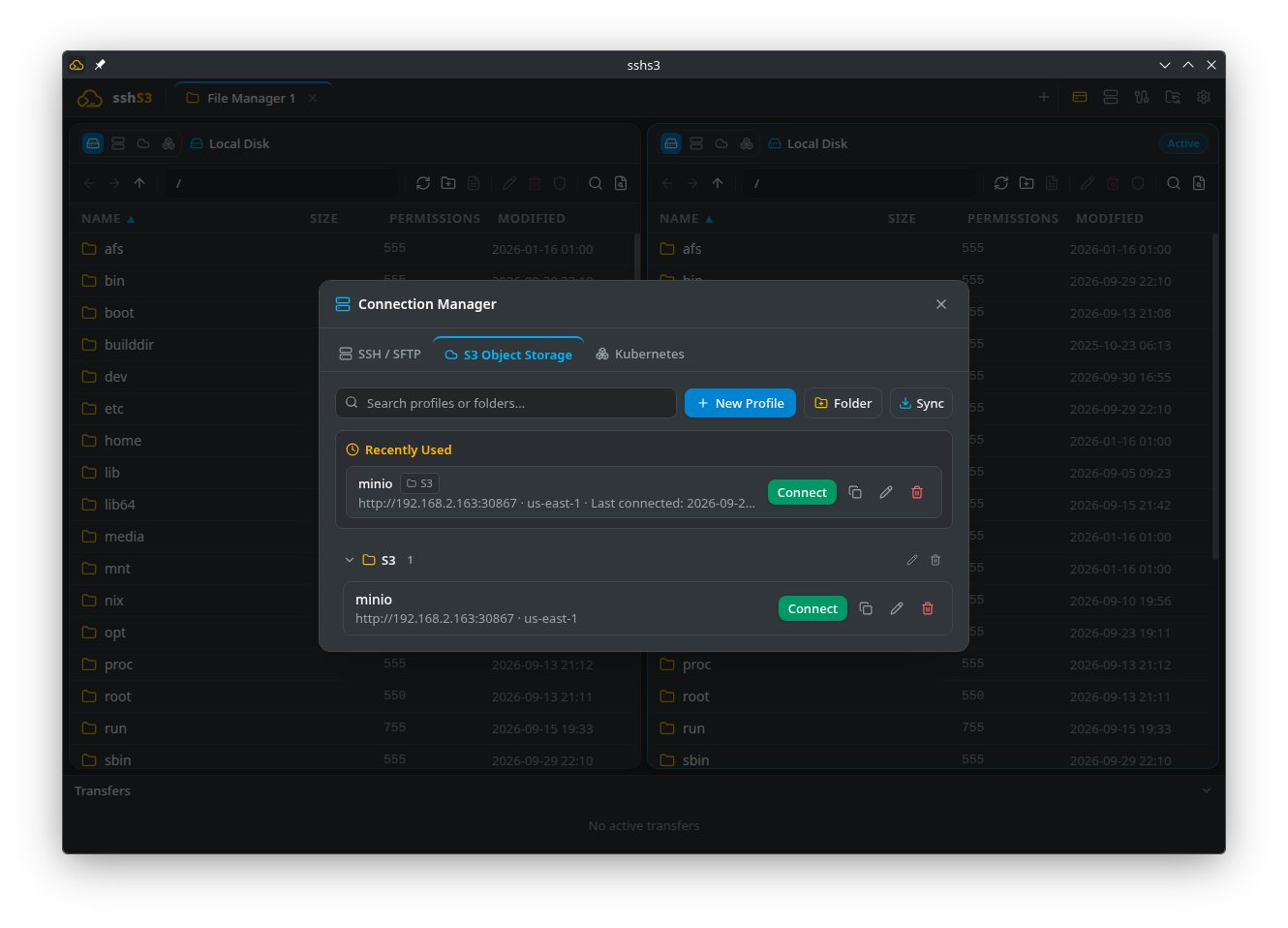Select S3 Object Storage tab
Image resolution: width=1288 pixels, height=928 pixels.
(x=508, y=355)
